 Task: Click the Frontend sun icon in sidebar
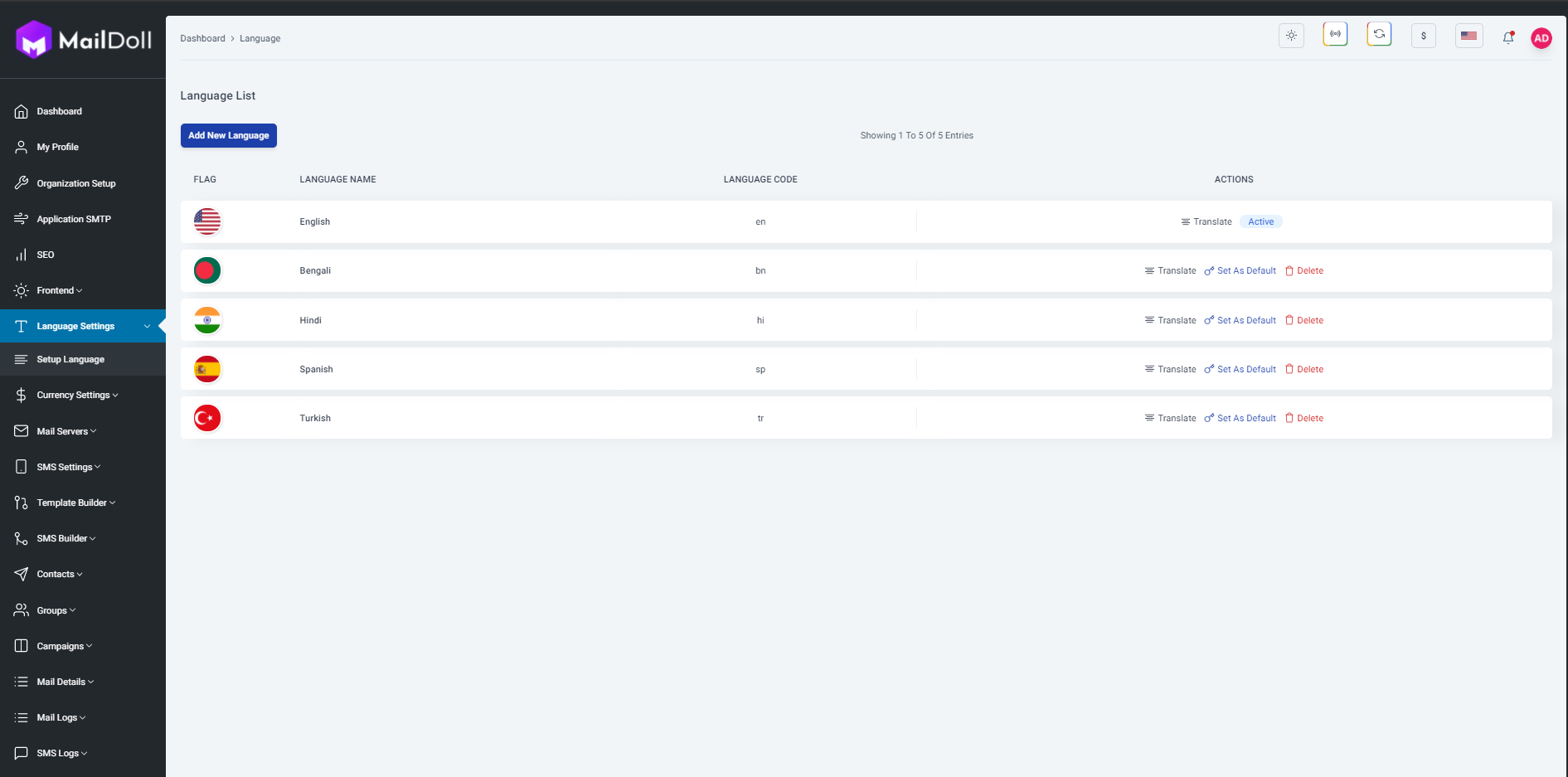coord(22,290)
